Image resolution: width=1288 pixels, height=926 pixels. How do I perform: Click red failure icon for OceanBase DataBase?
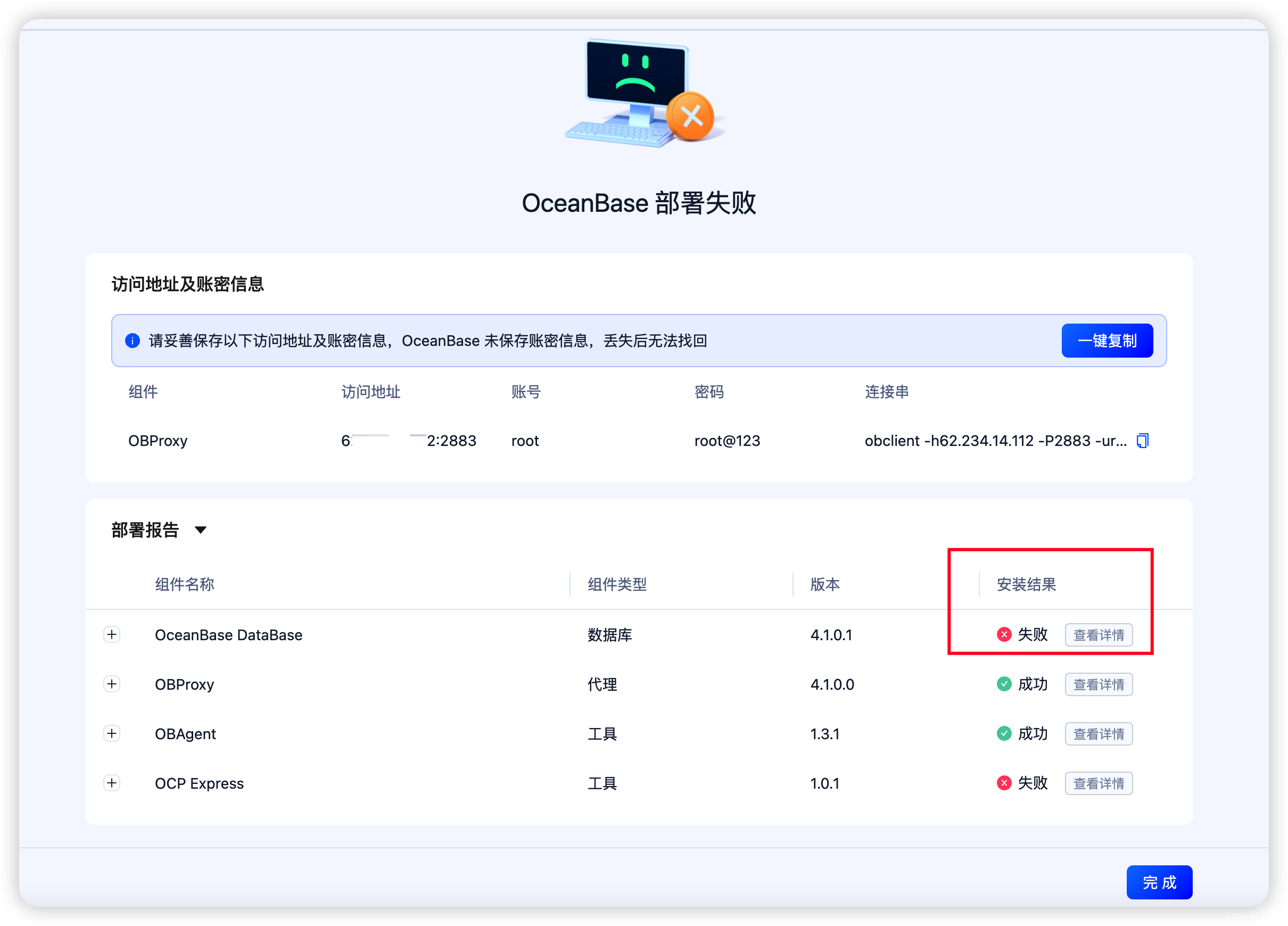[x=1004, y=634]
